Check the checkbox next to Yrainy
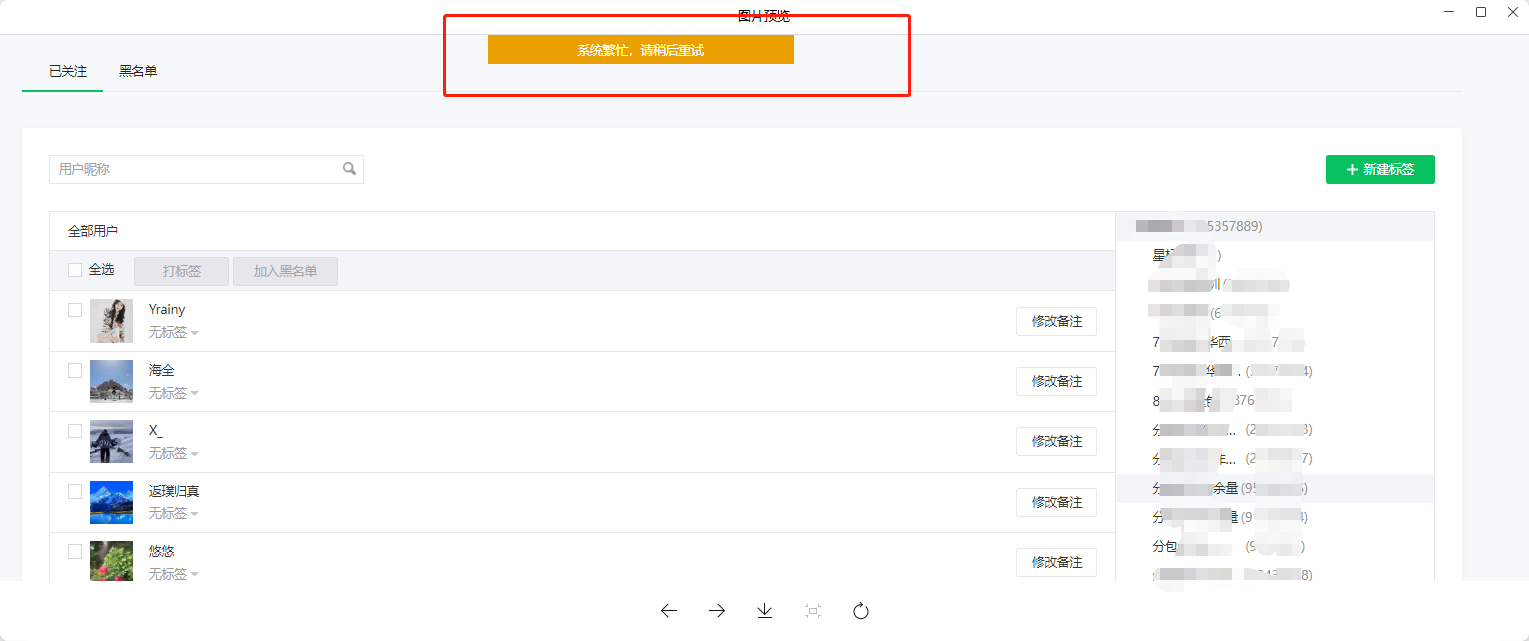This screenshot has width=1529, height=641. click(74, 310)
